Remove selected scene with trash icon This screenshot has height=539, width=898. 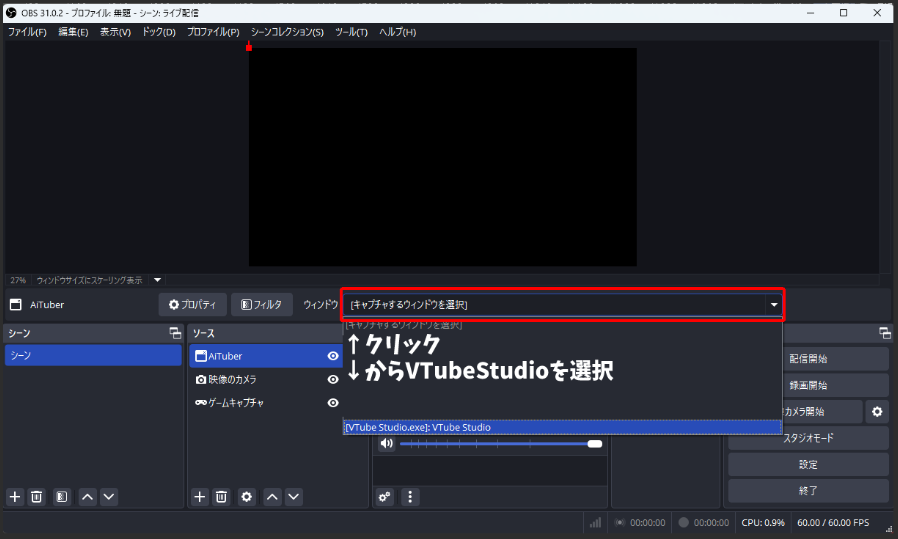(37, 496)
